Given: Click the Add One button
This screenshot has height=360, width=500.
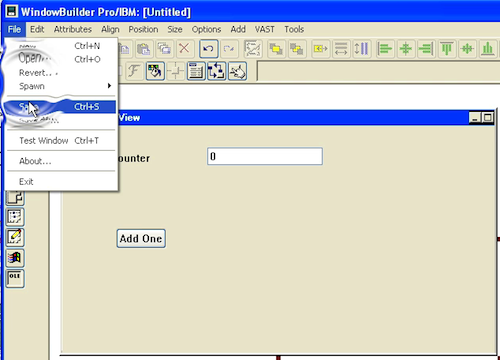Looking at the screenshot, I should point(141,238).
